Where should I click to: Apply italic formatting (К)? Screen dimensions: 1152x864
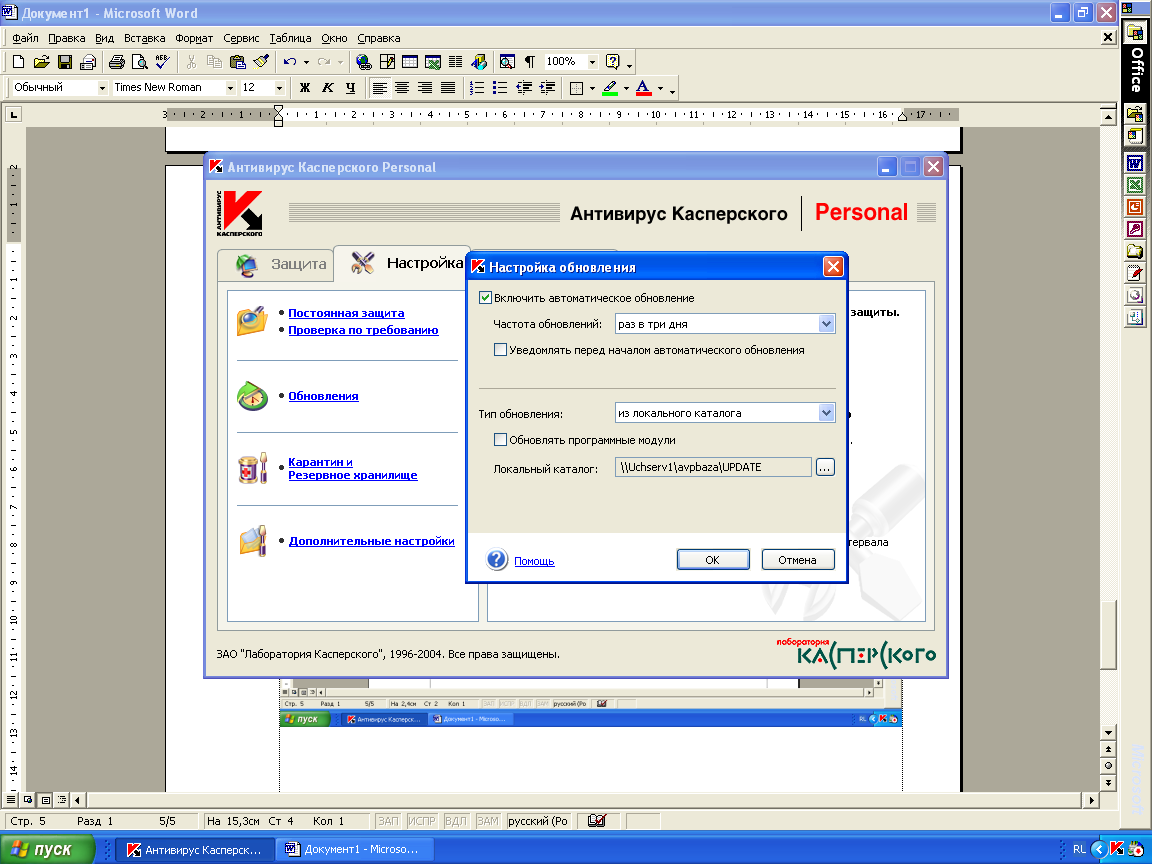click(328, 87)
